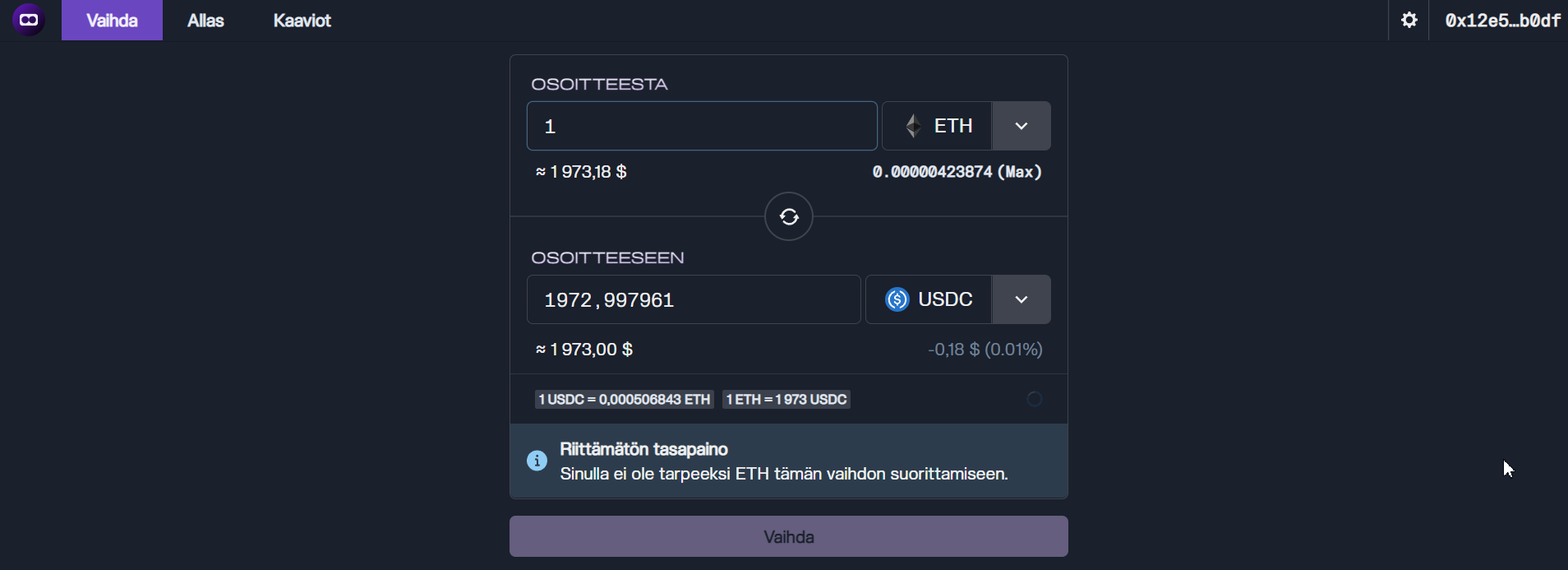Click the swap direction circular arrows icon
The width and height of the screenshot is (1568, 570).
(x=788, y=216)
